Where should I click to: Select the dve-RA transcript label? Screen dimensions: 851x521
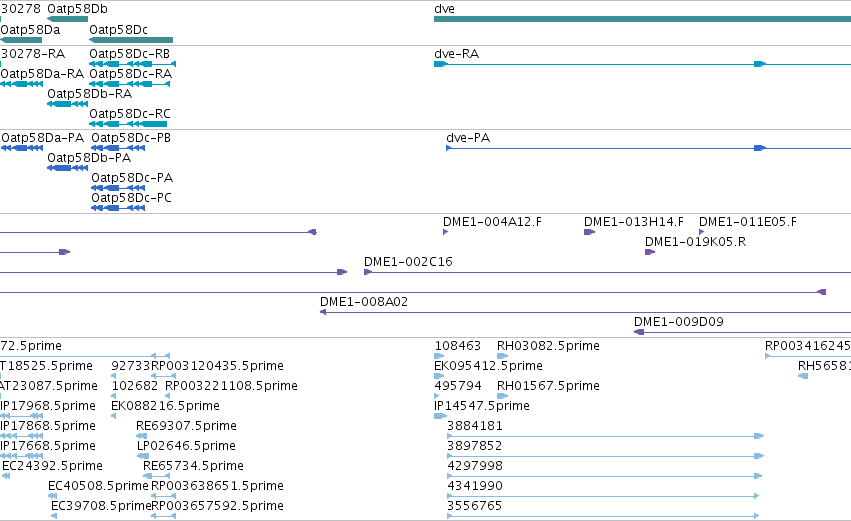[456, 54]
